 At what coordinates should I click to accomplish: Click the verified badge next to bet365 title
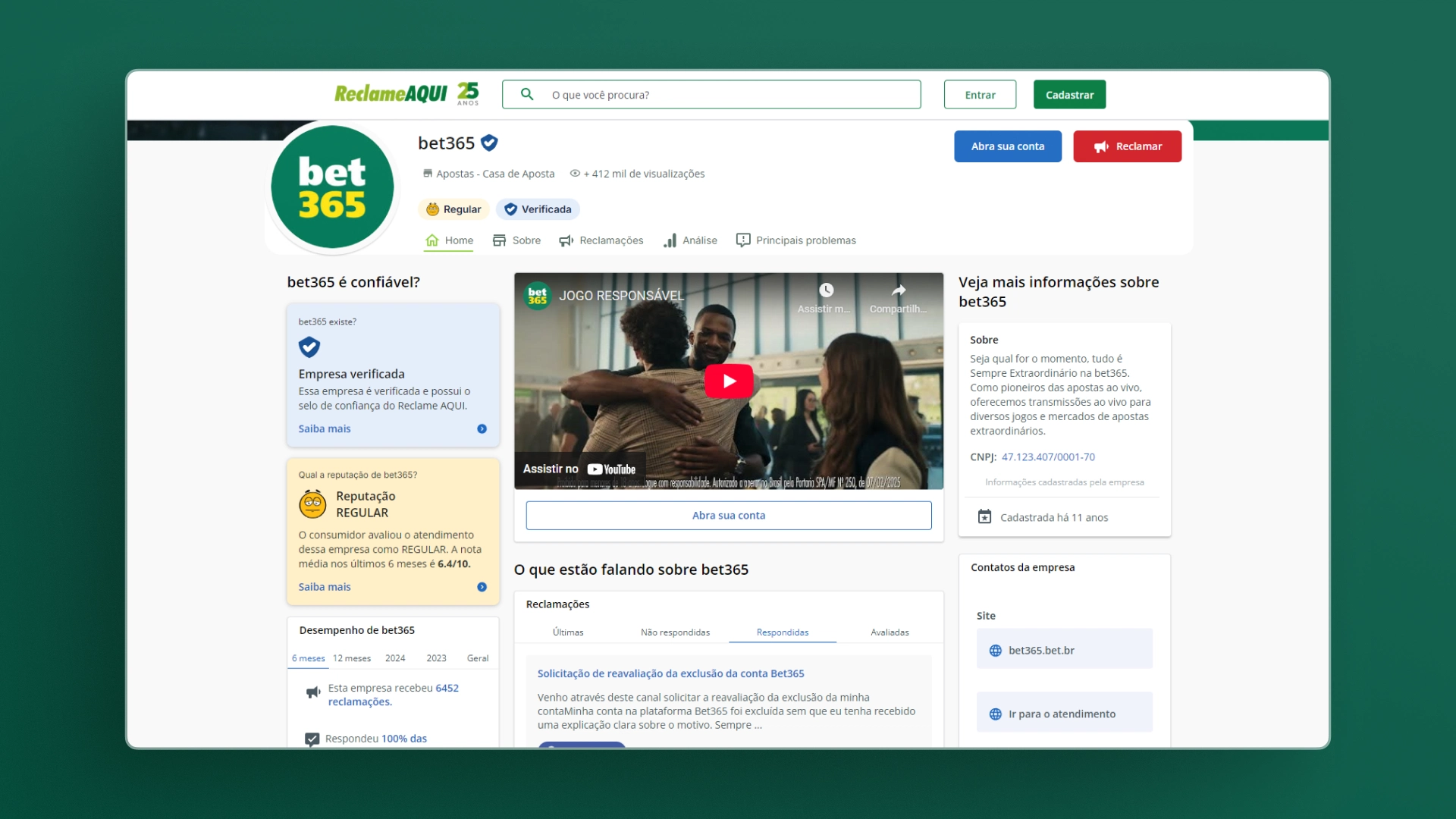click(490, 143)
